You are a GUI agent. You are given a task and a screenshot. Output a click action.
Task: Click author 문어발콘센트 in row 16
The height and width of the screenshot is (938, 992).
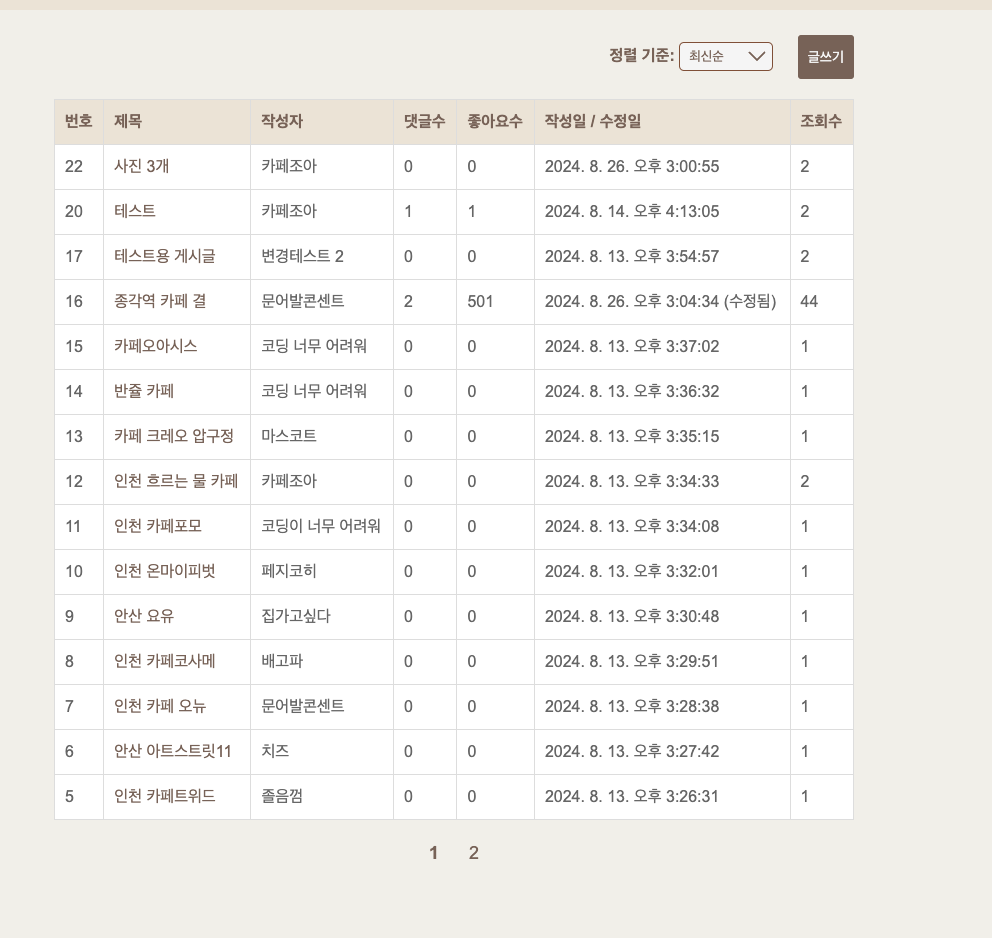[x=302, y=301]
